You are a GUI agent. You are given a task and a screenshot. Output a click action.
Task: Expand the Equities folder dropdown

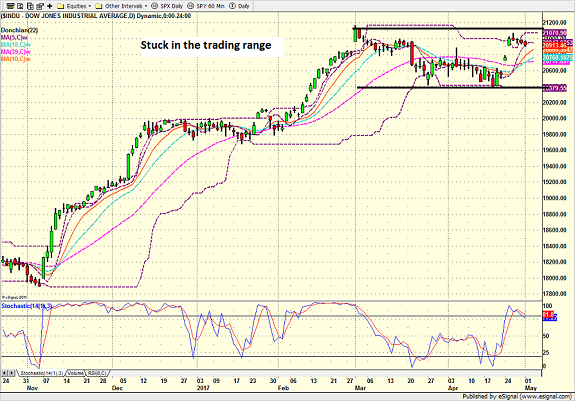(x=89, y=6)
